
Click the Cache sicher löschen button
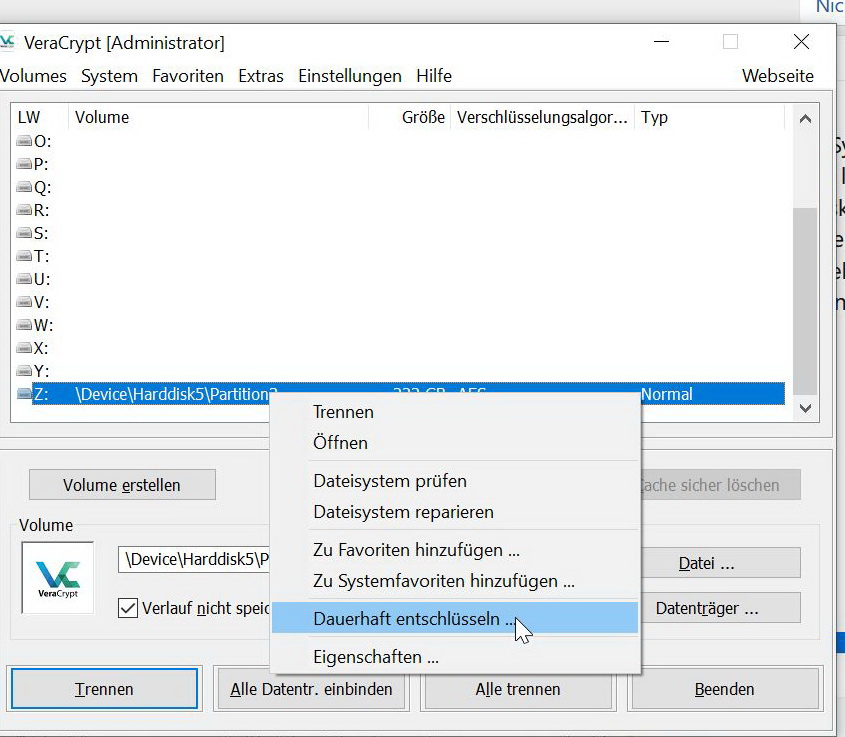[x=721, y=485]
